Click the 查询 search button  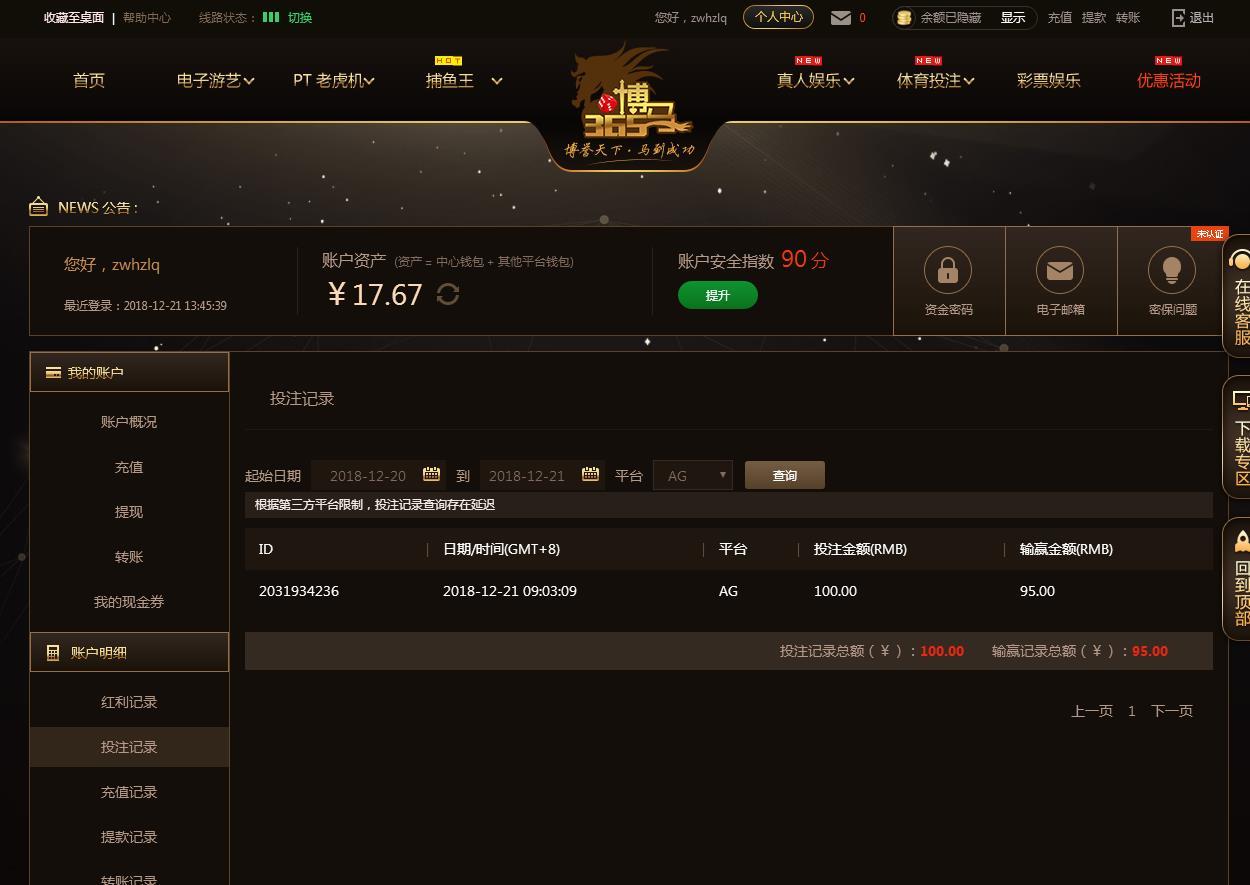pyautogui.click(x=785, y=475)
